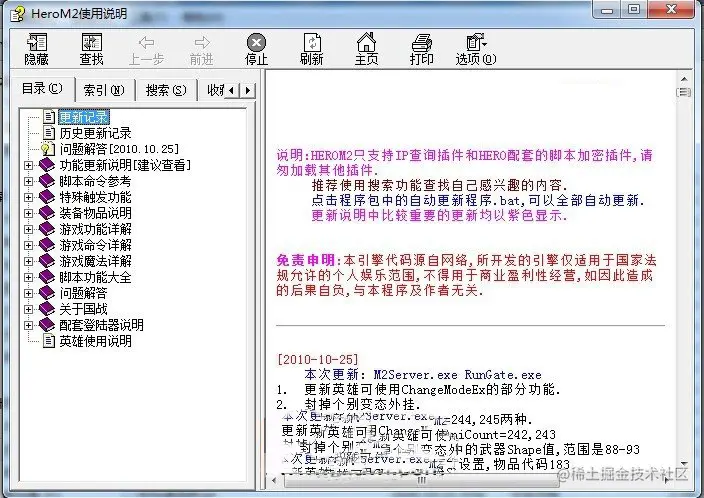Click the 免责申明 bold text
This screenshot has height=498, width=704.
click(305, 260)
